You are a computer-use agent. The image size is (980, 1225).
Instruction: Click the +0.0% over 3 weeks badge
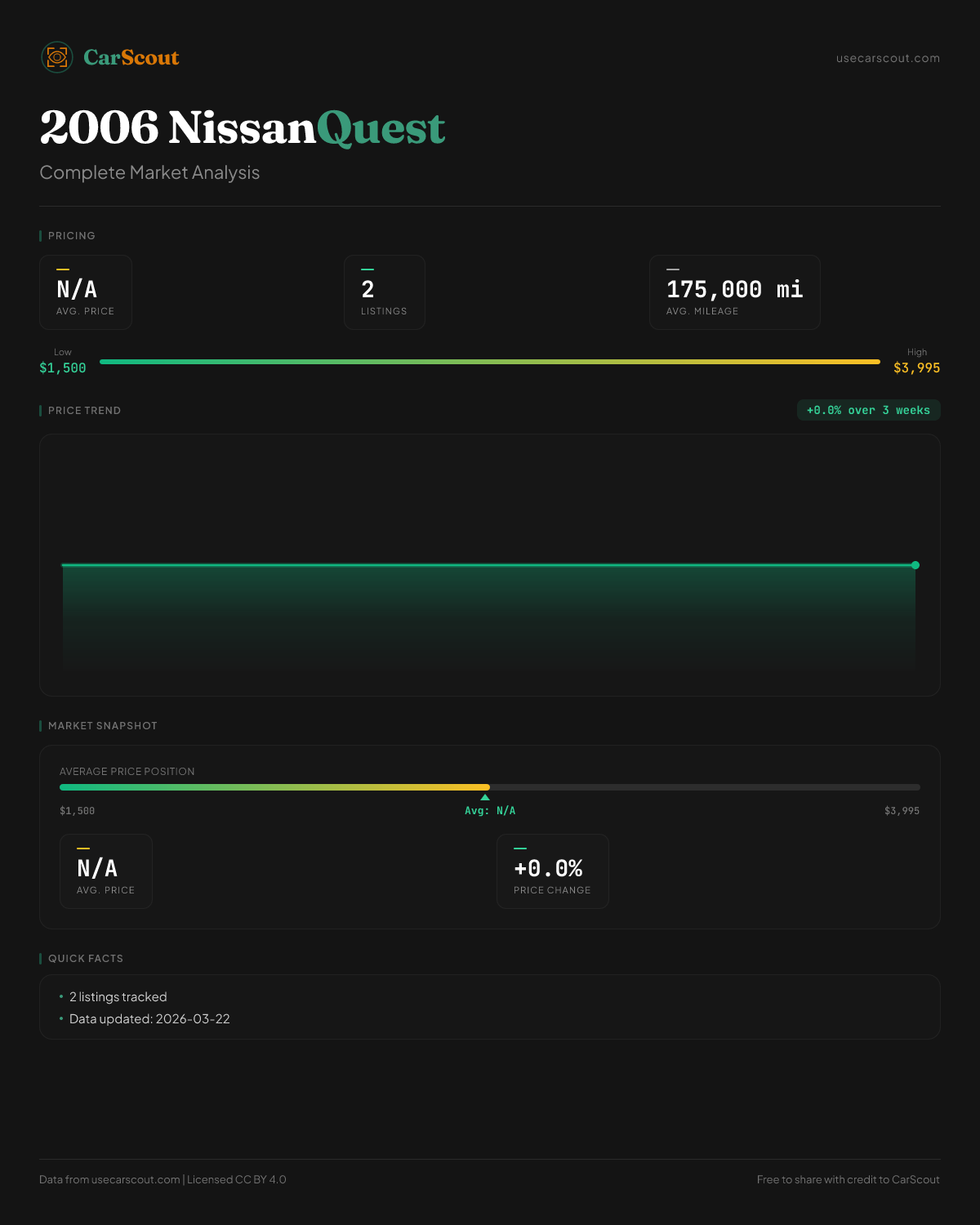pyautogui.click(x=868, y=410)
